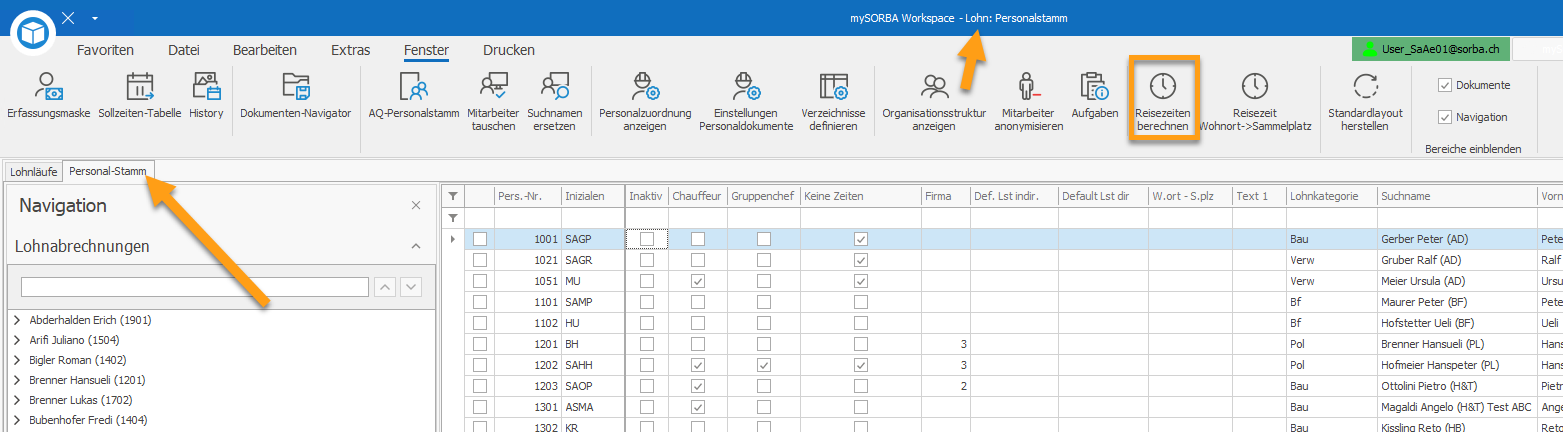The width and height of the screenshot is (1563, 432).
Task: Toggle the Navigation checkbox in ribbon
Action: pos(1445,117)
